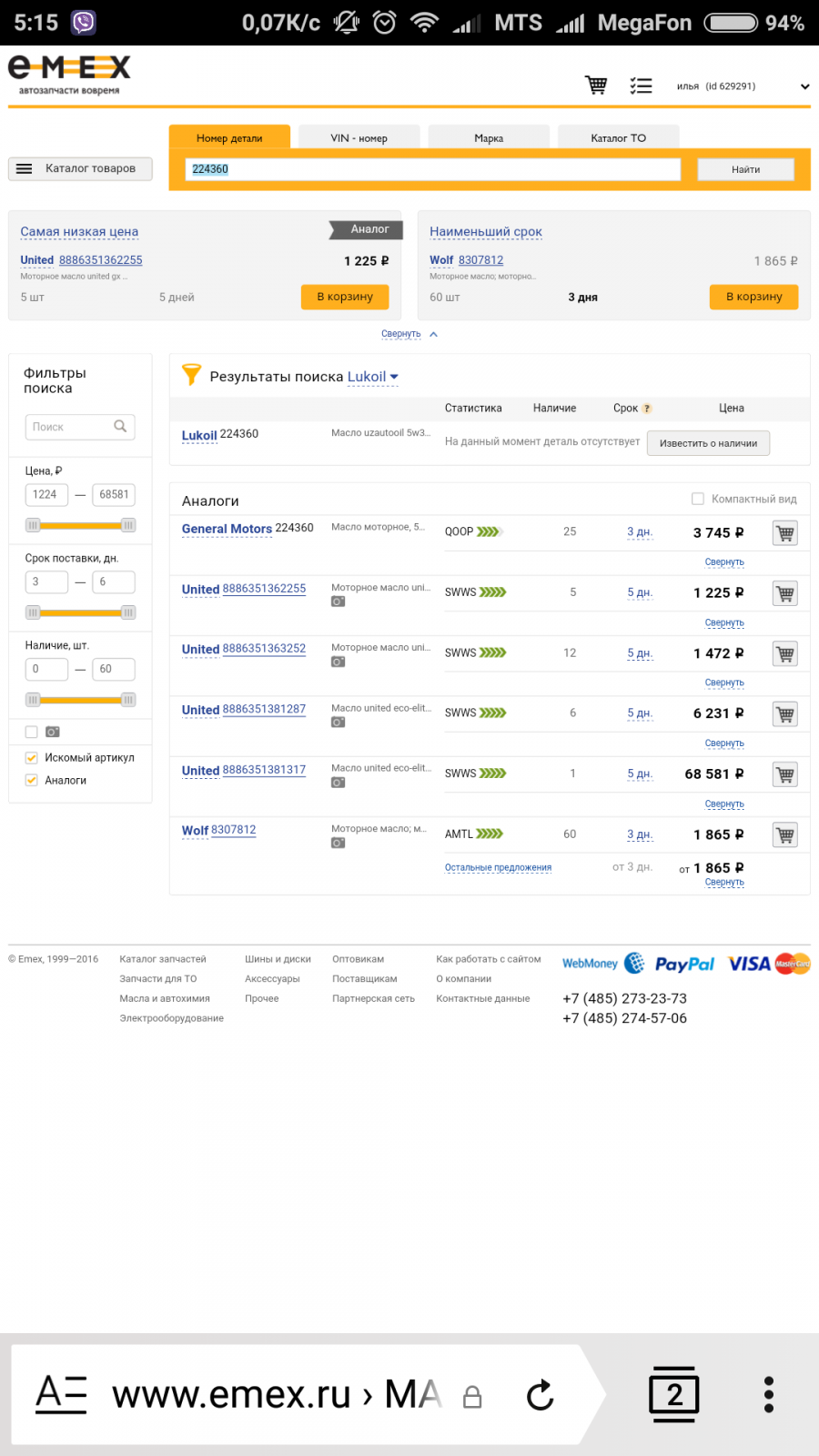View photo of United 8886351362255
Image resolution: width=819 pixels, height=1456 pixels.
339,602
